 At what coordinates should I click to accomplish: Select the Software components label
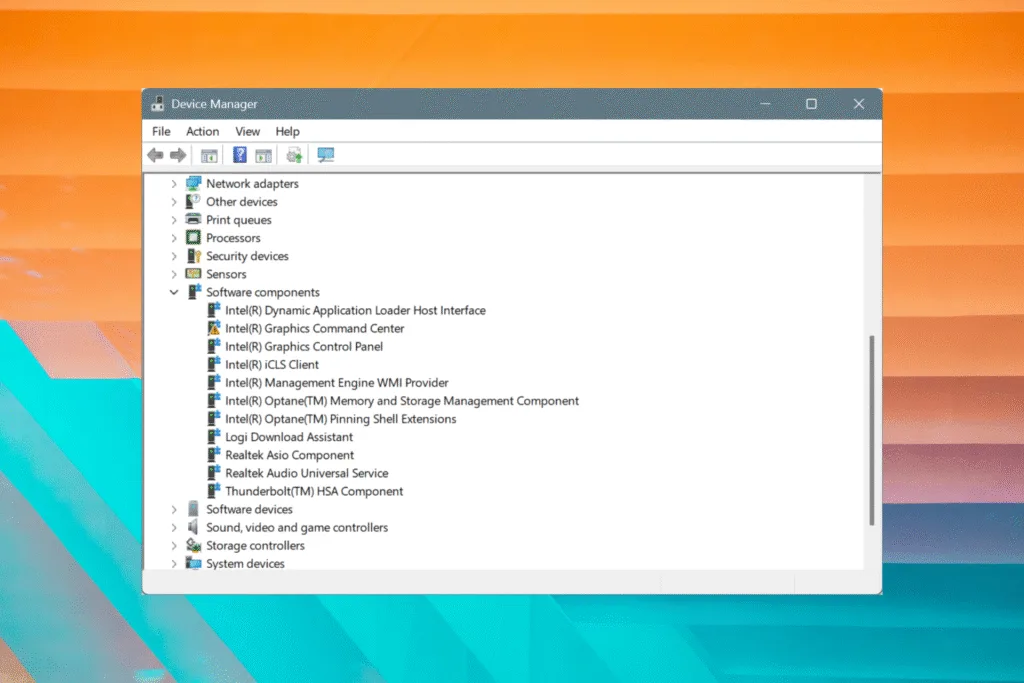(263, 292)
